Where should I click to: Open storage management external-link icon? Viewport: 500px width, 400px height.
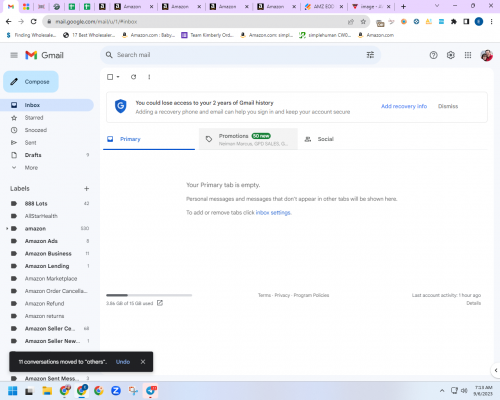[160, 303]
